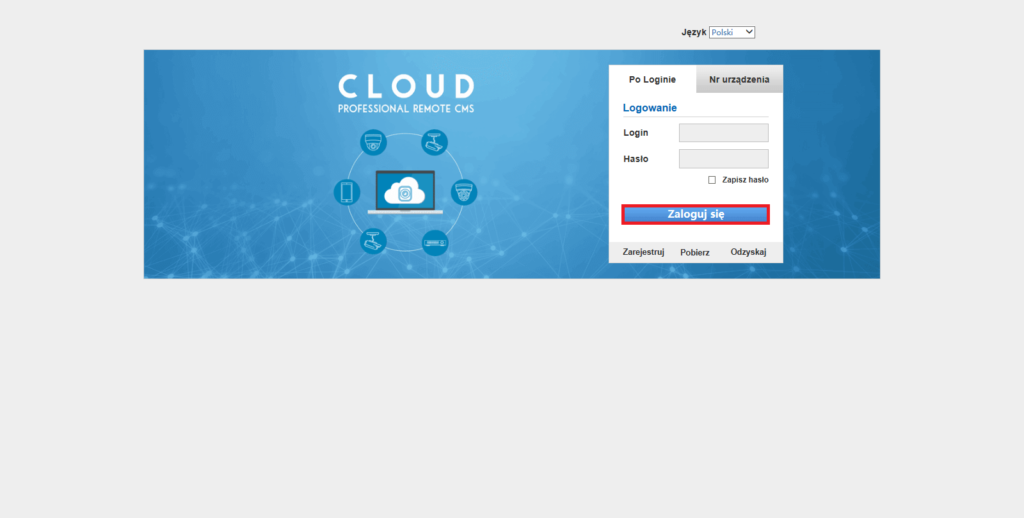
Task: Click the Pobierz download link
Action: (695, 252)
